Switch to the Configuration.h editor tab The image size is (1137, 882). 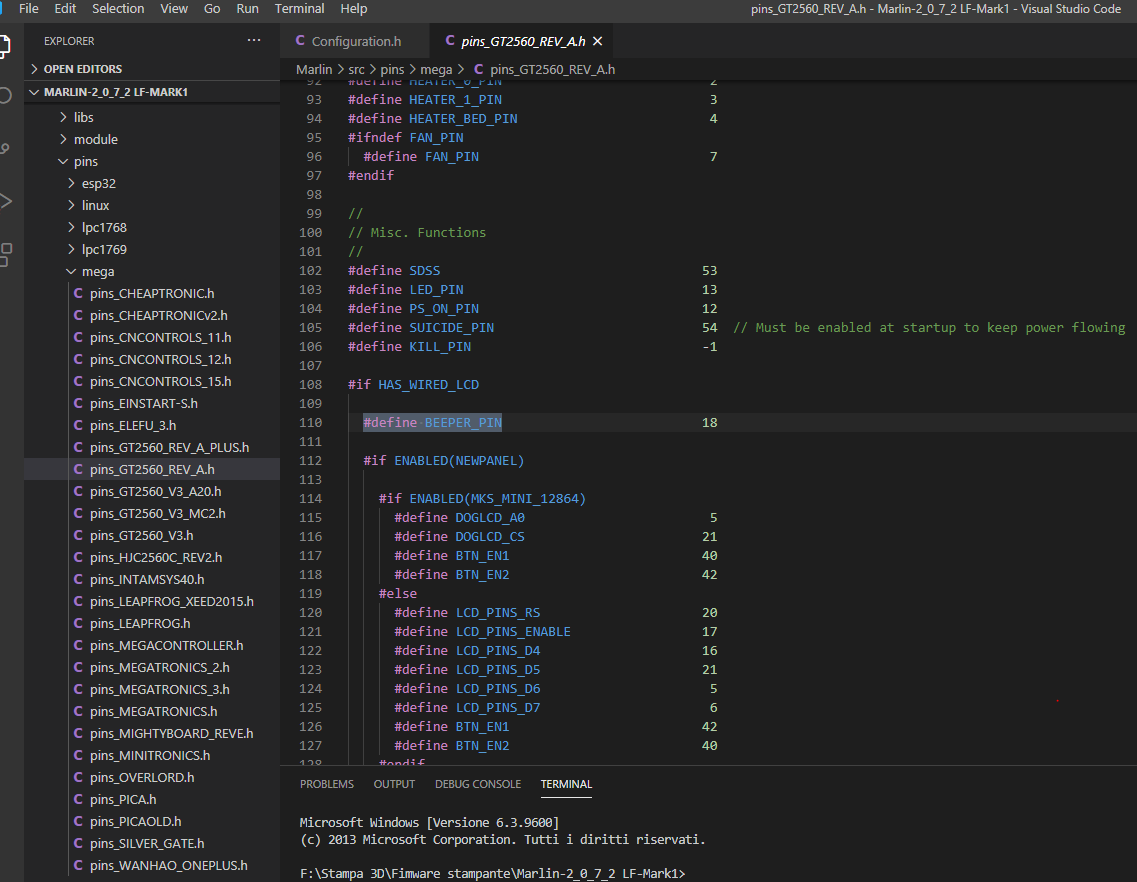[355, 41]
